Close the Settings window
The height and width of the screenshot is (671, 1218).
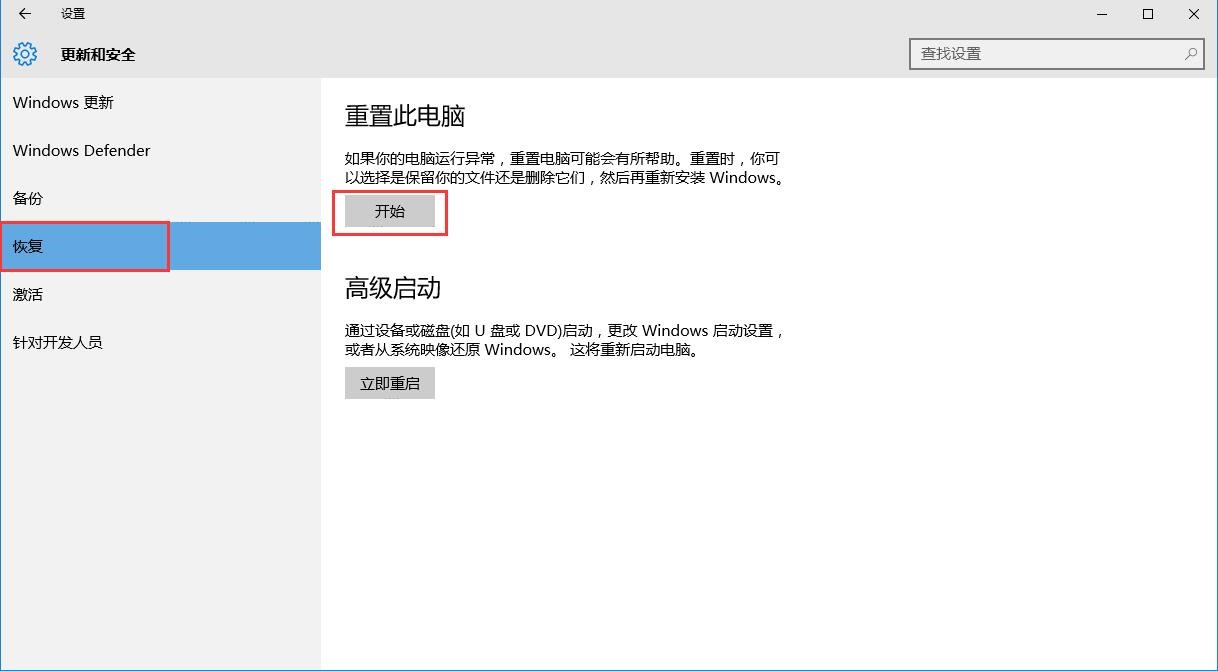click(1195, 14)
